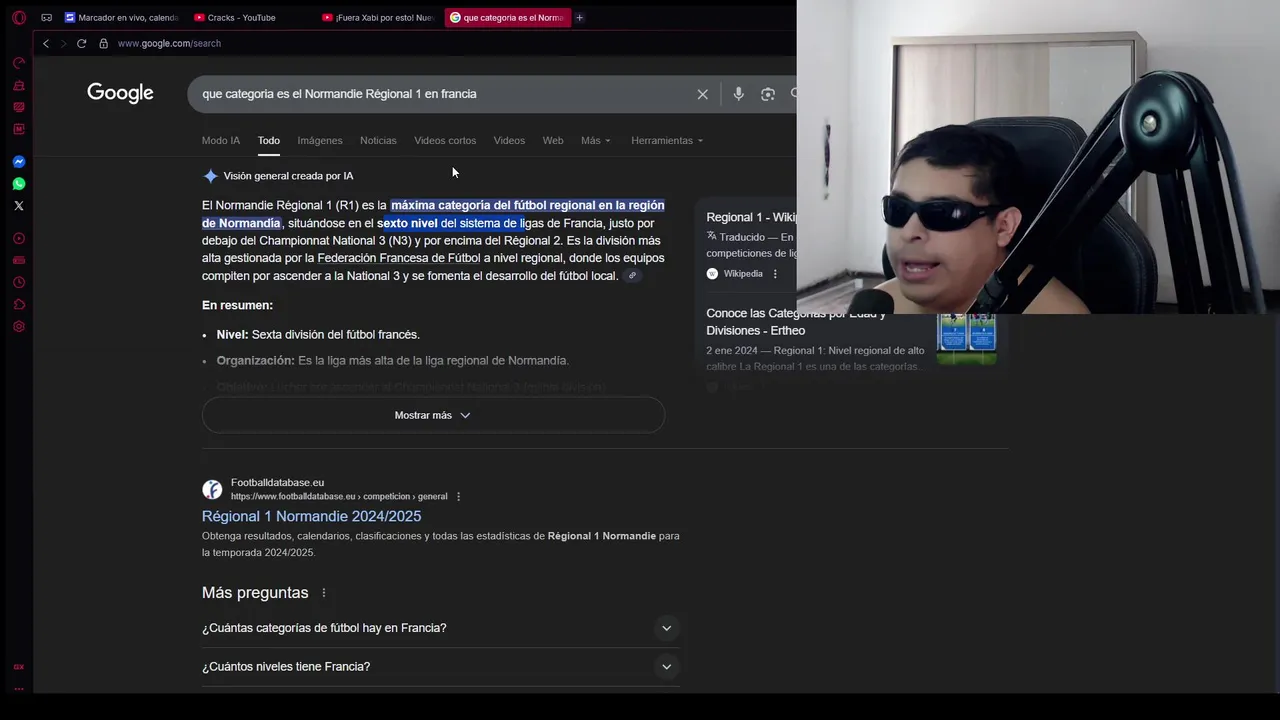Open new tab with plus button

click(579, 17)
